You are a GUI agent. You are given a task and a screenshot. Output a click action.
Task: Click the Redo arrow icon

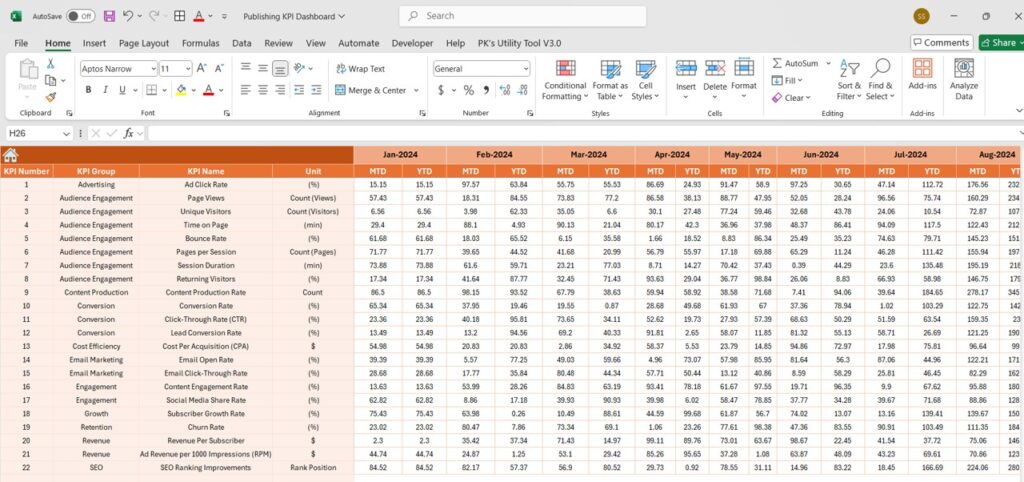153,16
